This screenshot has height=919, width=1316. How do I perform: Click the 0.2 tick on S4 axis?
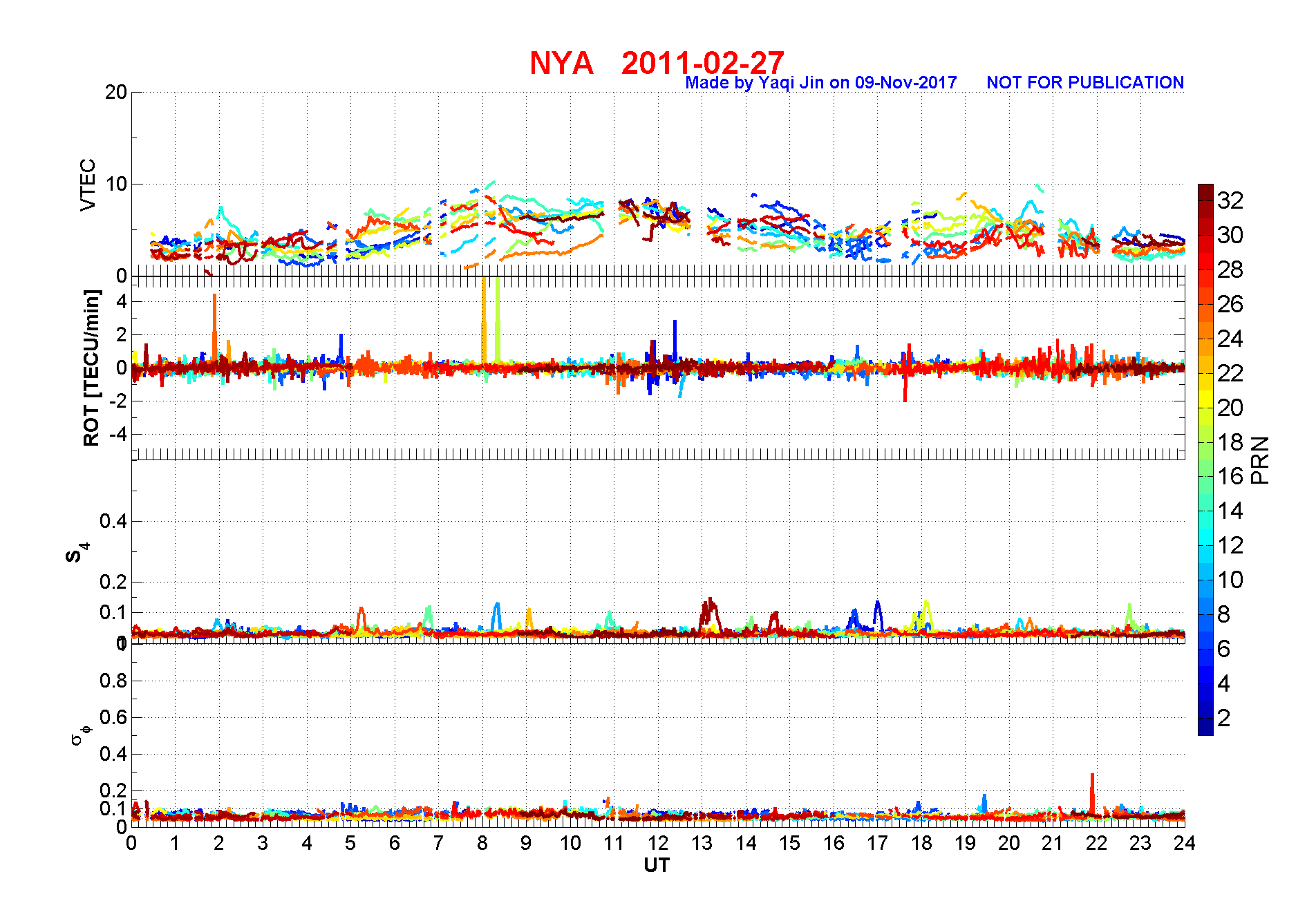[113, 582]
